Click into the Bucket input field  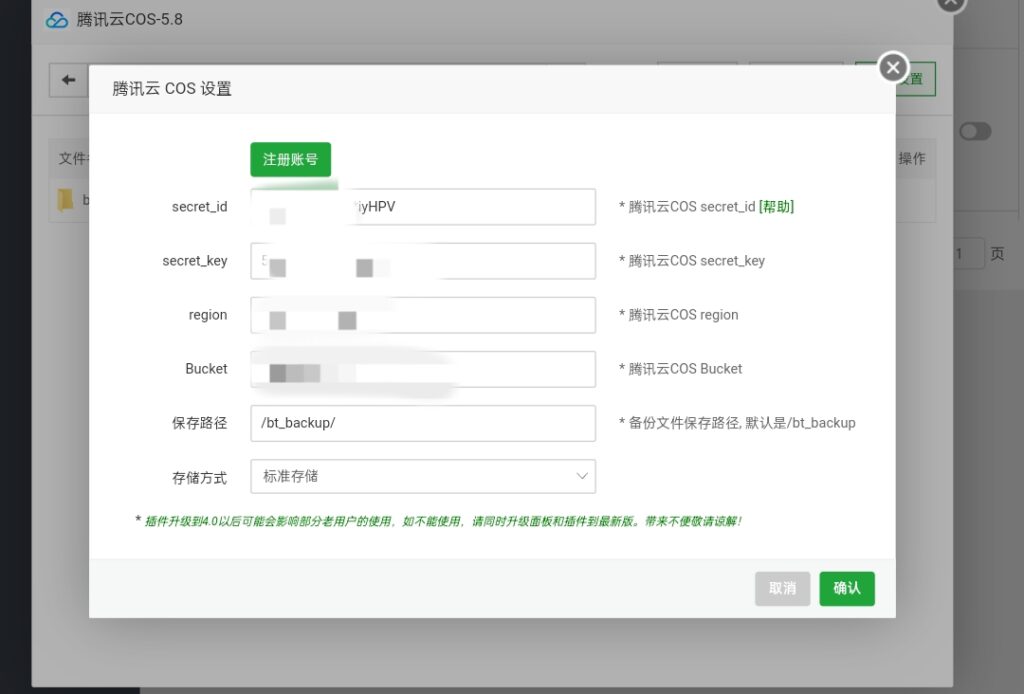(x=423, y=369)
